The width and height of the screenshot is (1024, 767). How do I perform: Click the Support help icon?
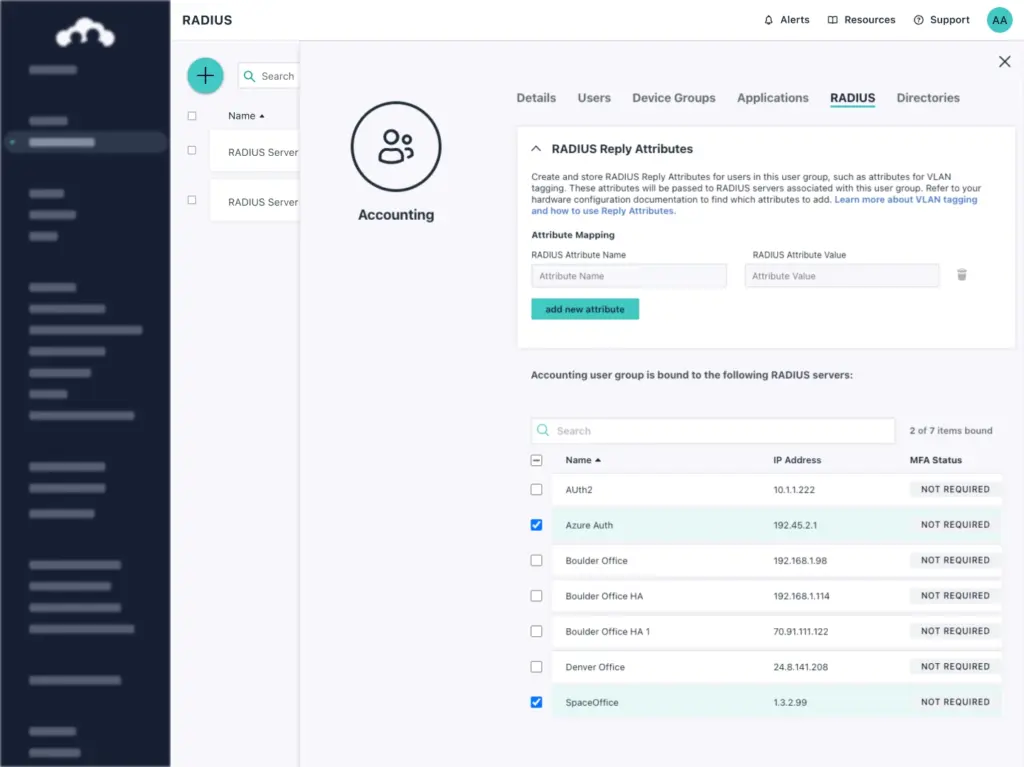click(x=918, y=20)
